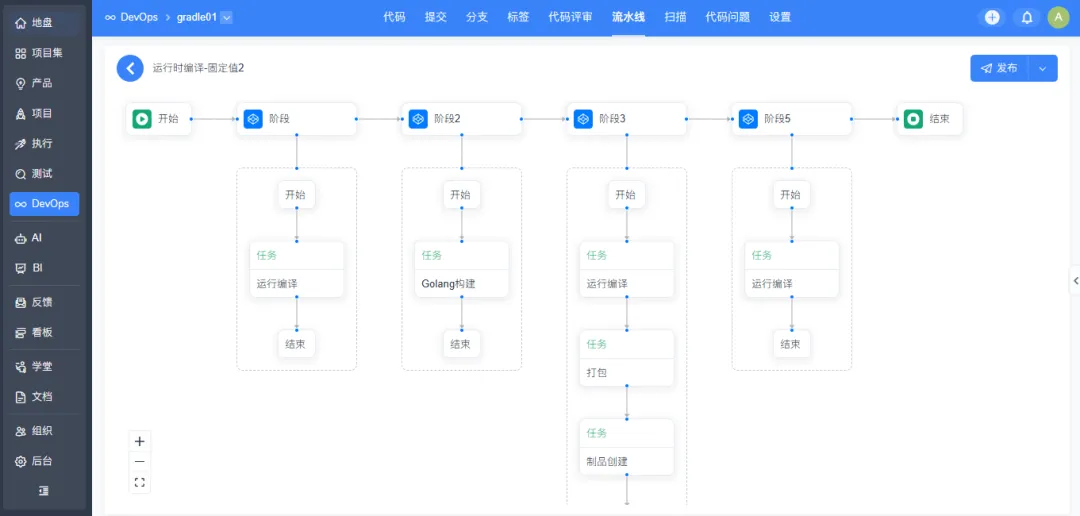Screen dimensions: 1080x516
Task: Open 文档 in the sidebar
Action: tap(44, 397)
